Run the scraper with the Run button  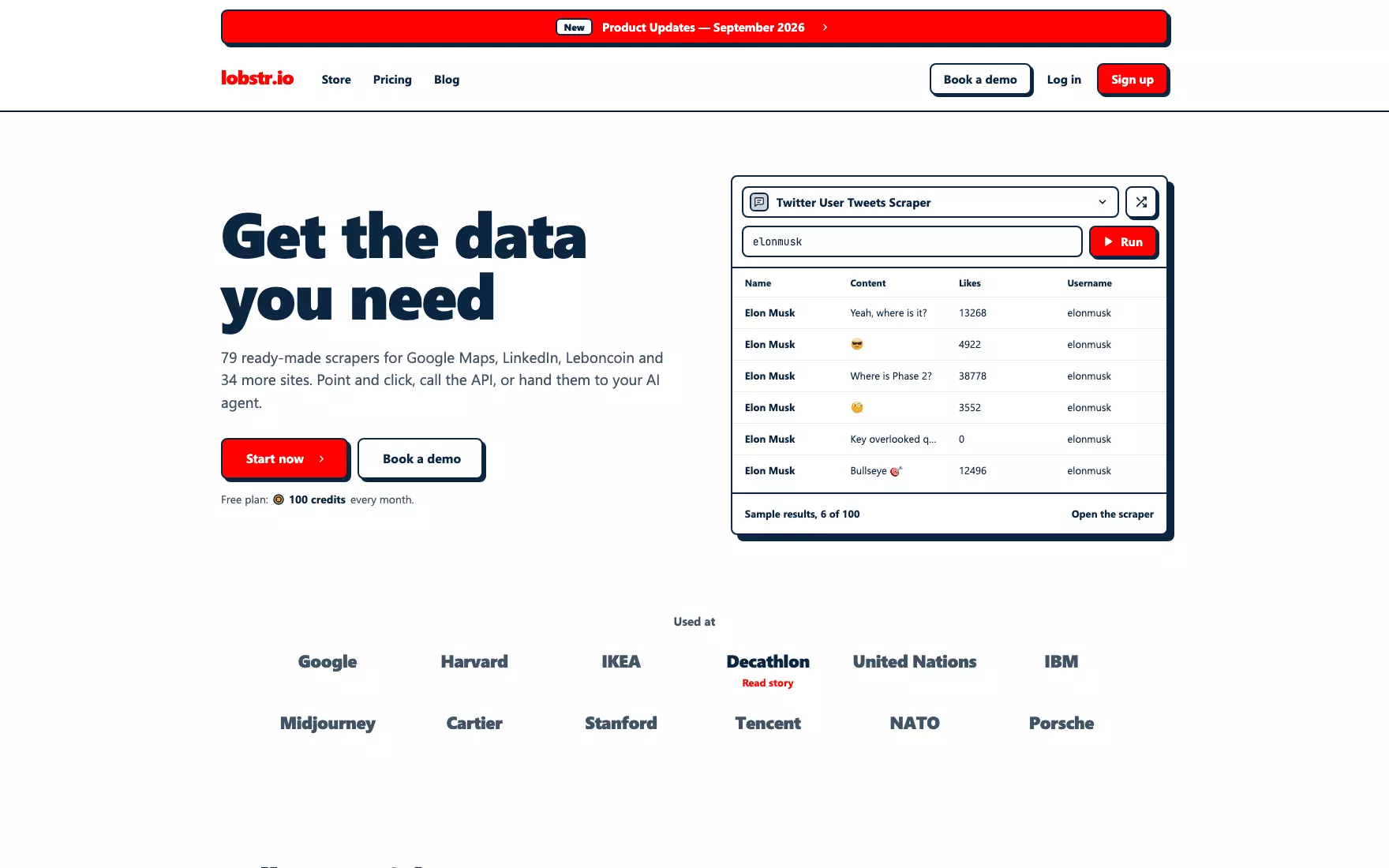(1123, 241)
